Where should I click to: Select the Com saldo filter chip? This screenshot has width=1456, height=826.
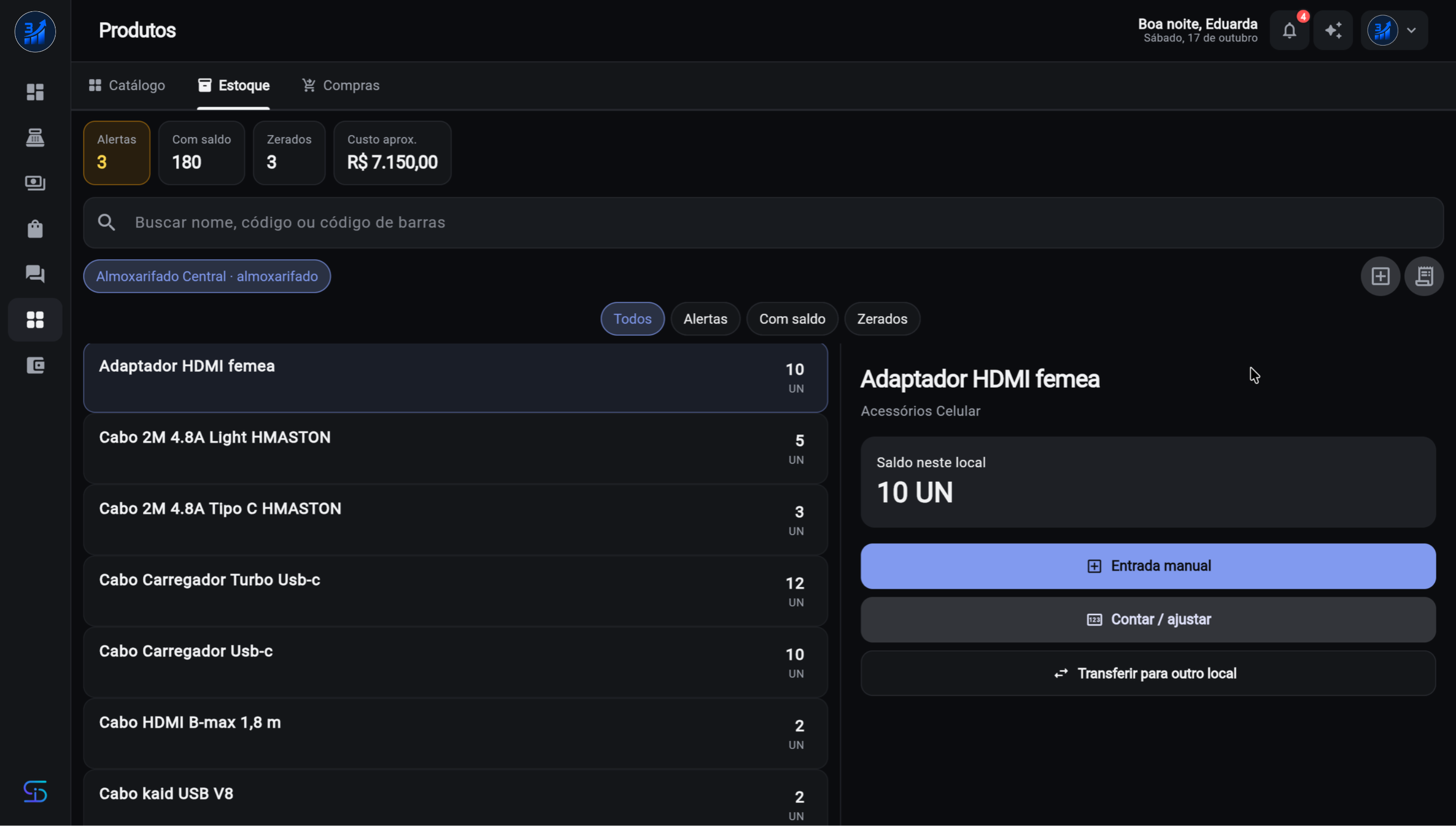coord(792,319)
